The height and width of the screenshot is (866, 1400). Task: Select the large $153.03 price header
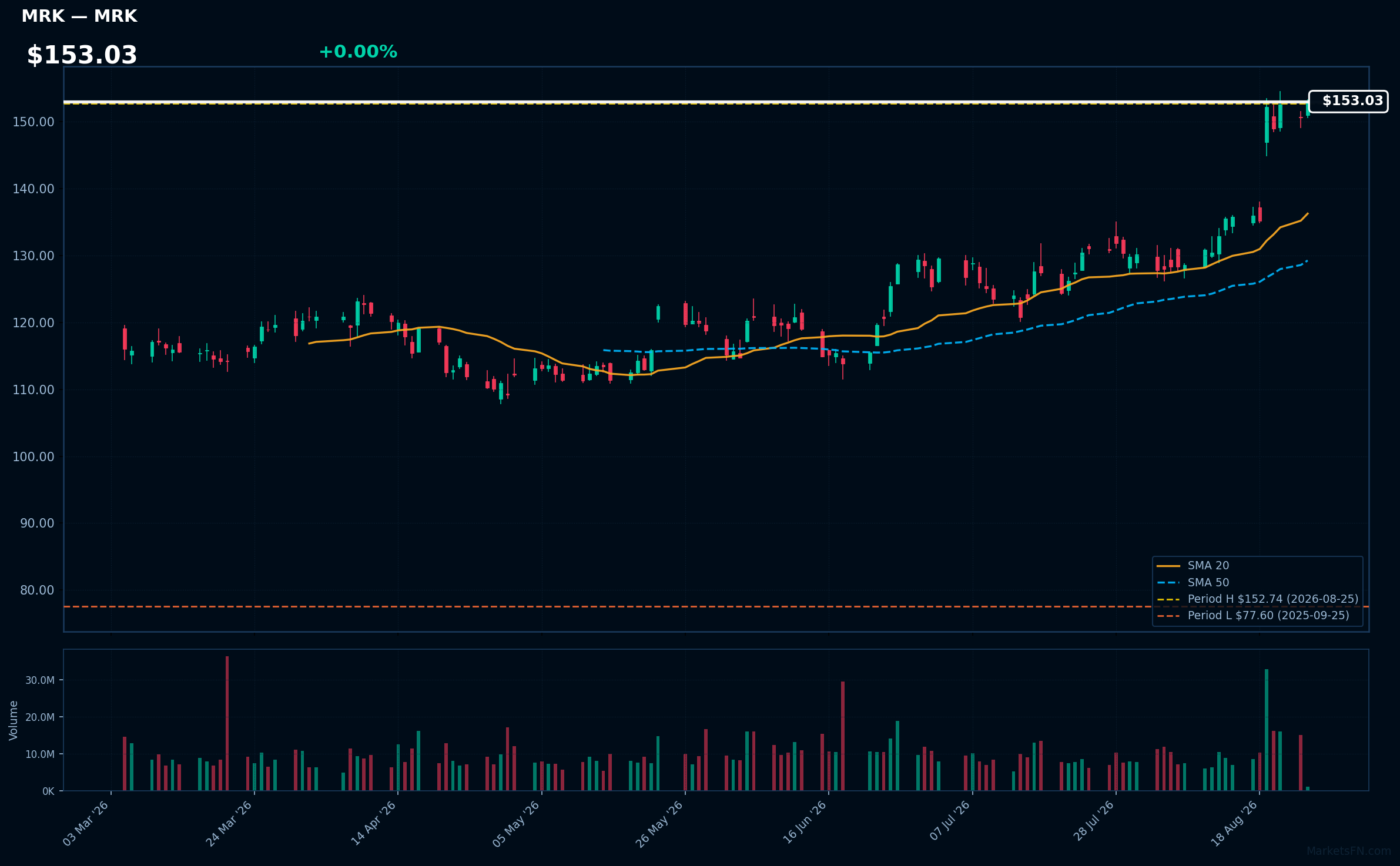(x=82, y=55)
